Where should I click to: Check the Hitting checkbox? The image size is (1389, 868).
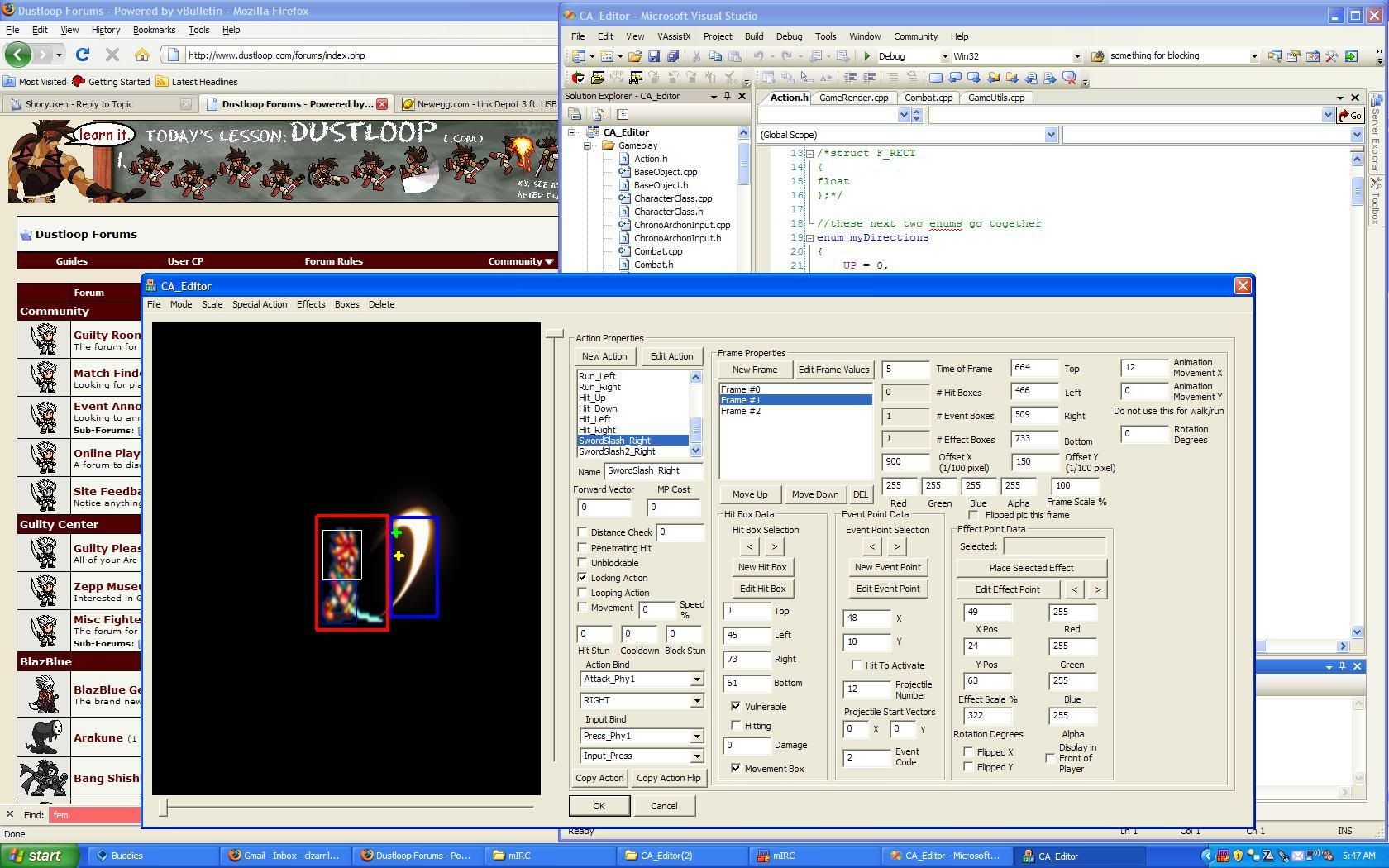tap(736, 726)
